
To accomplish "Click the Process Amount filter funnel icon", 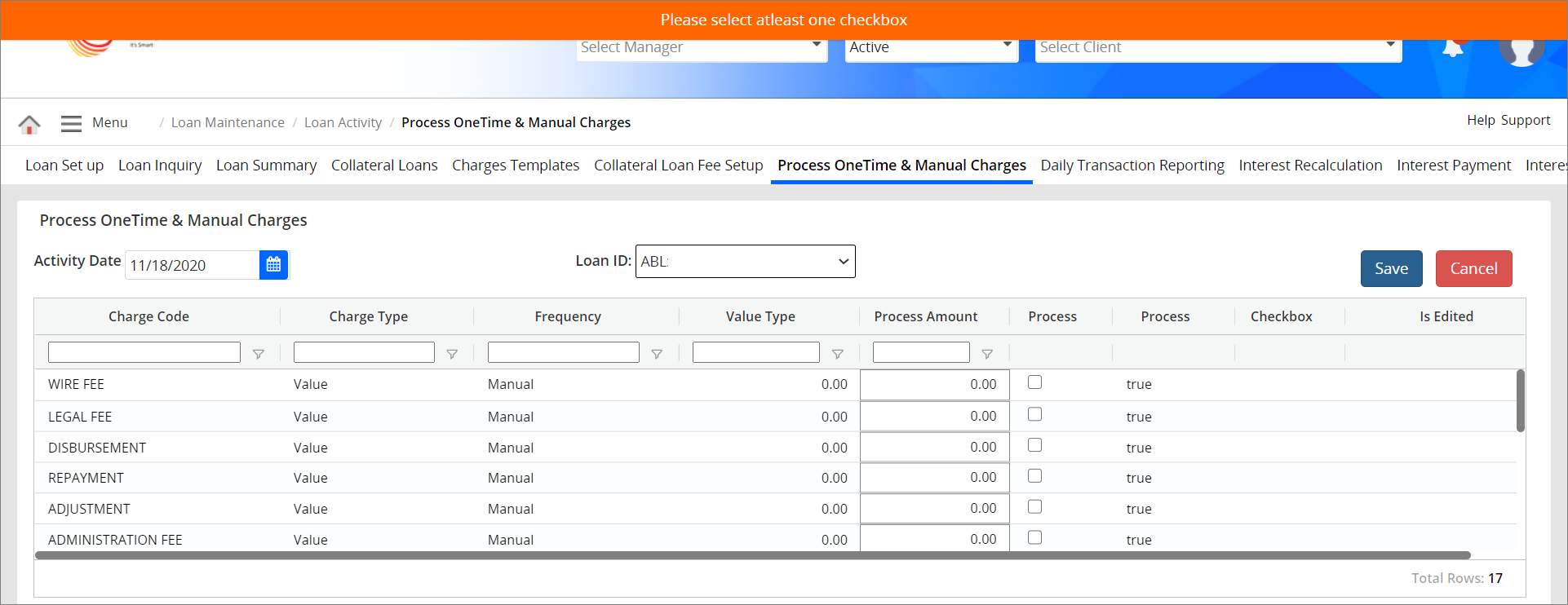I will coord(987,354).
